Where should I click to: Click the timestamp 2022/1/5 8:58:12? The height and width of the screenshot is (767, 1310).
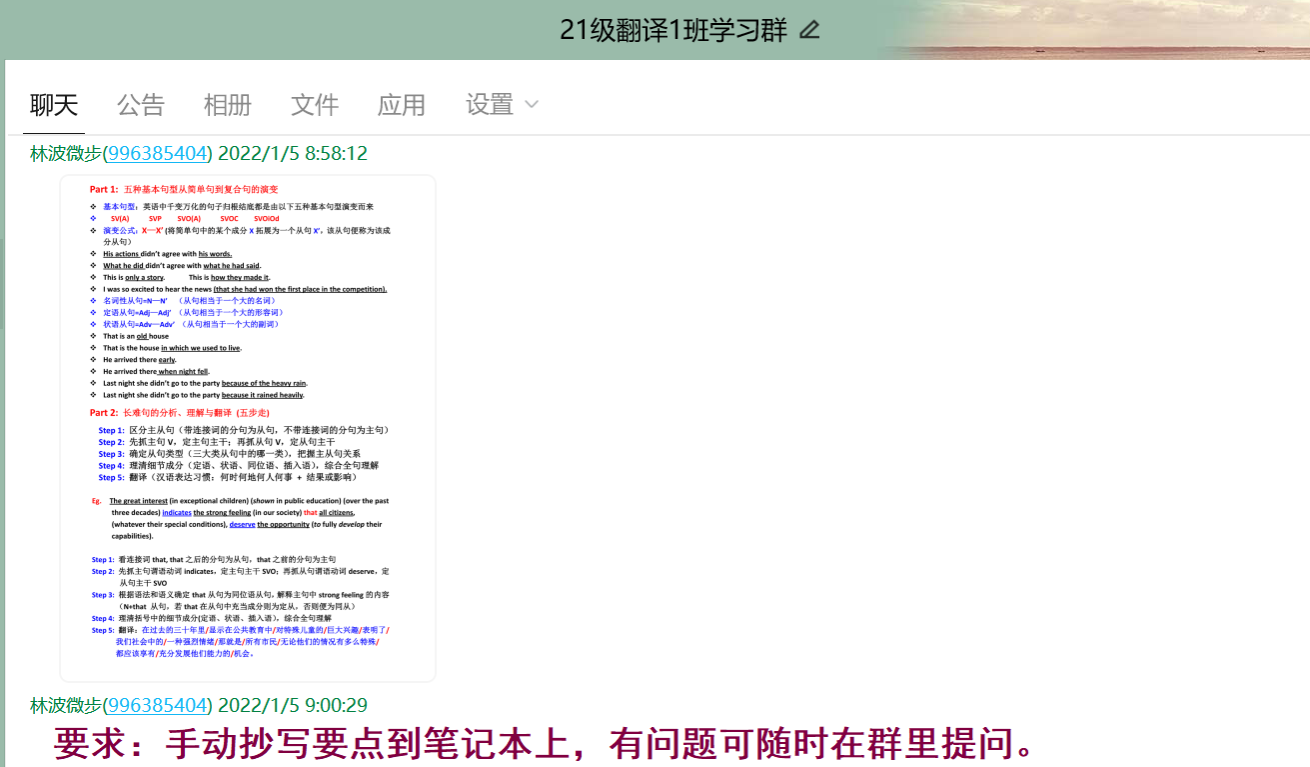pyautogui.click(x=292, y=154)
